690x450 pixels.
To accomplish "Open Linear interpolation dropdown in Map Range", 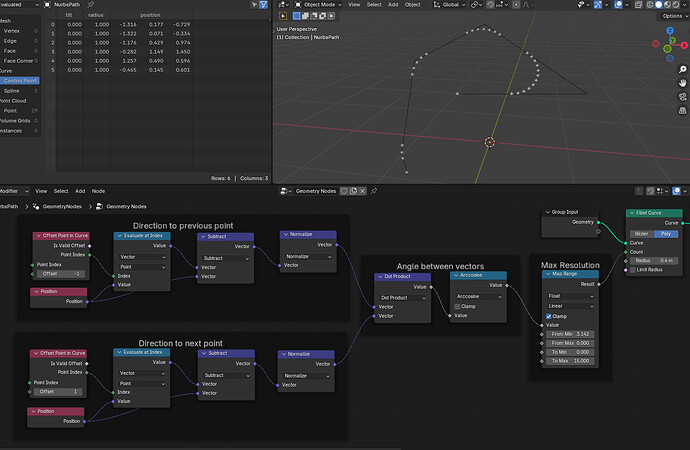I will [570, 306].
